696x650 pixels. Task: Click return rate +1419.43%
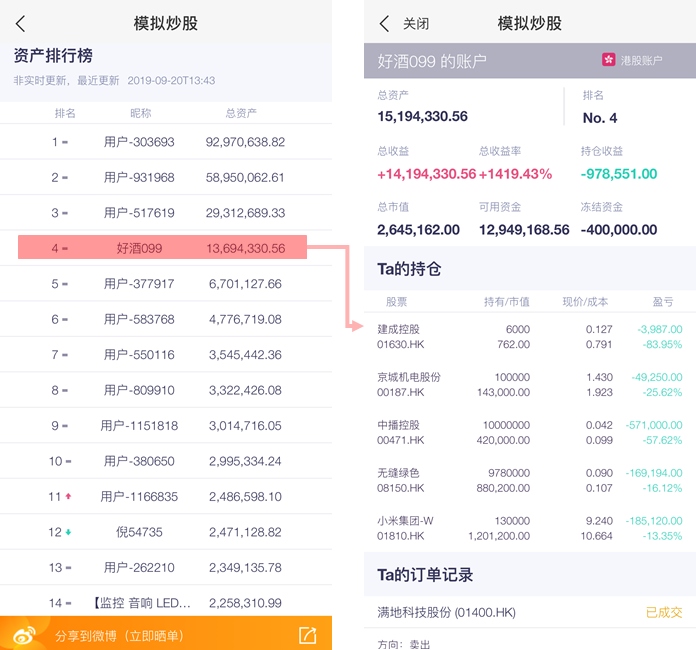point(515,174)
